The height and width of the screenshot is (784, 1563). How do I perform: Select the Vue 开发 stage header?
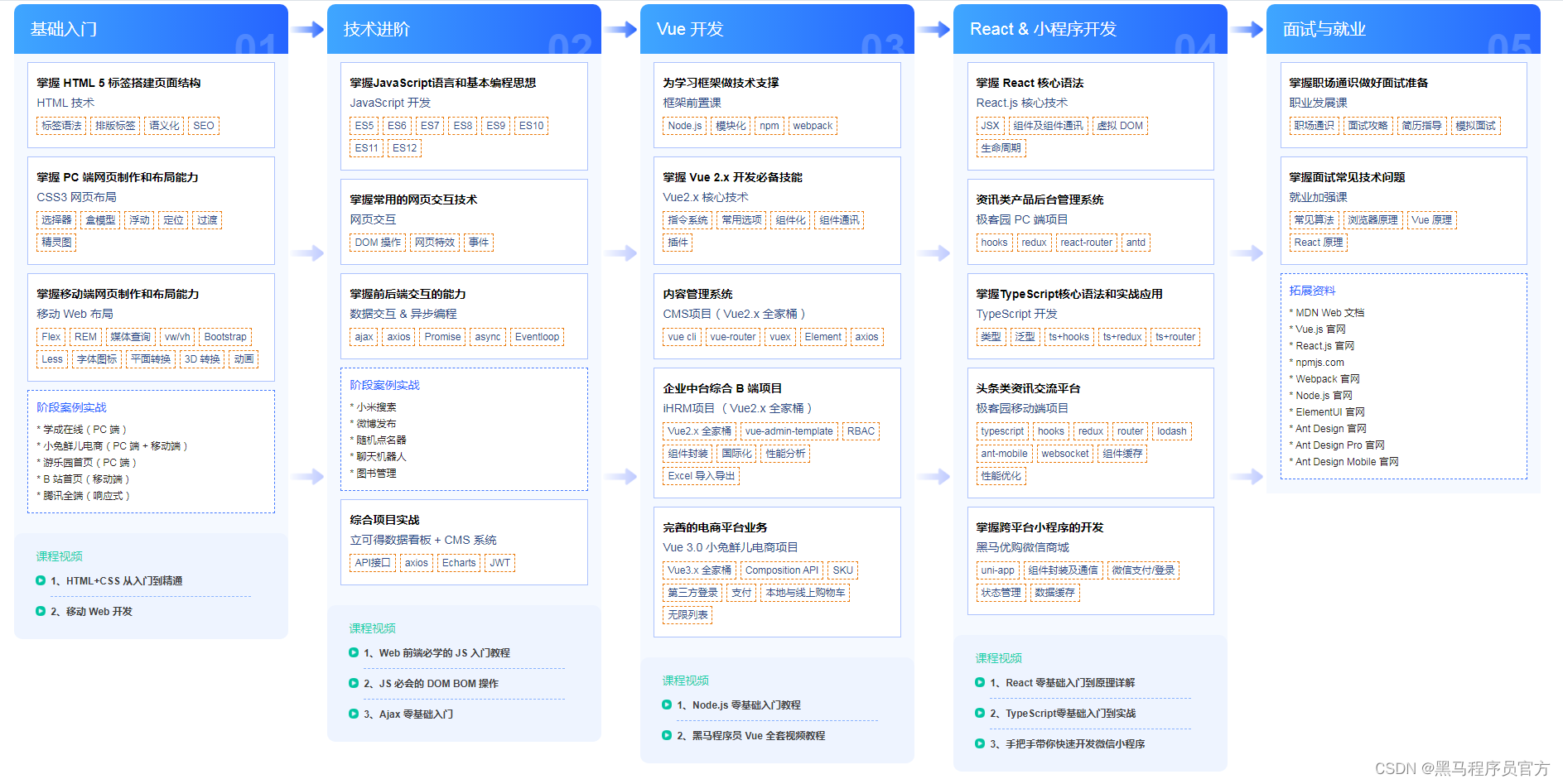[x=777, y=29]
